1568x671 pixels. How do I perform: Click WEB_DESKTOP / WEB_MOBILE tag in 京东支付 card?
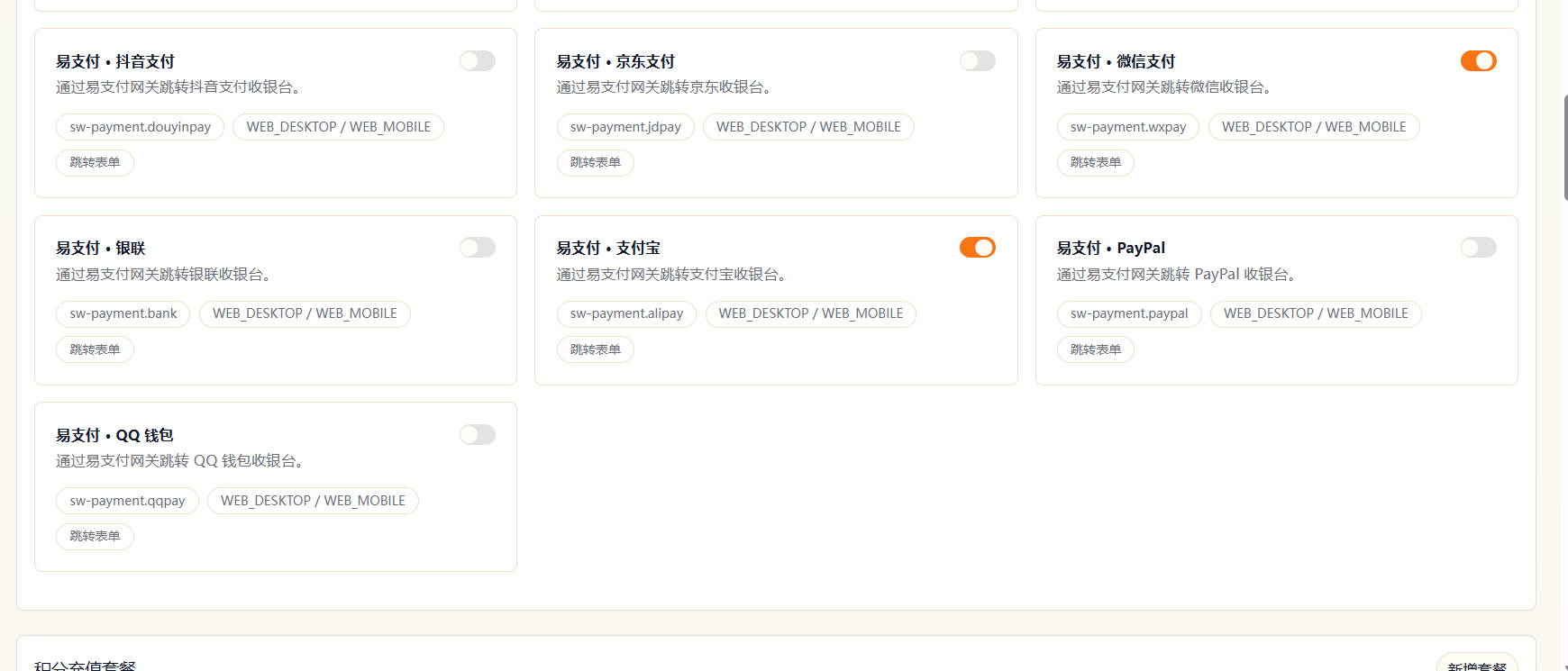[808, 127]
